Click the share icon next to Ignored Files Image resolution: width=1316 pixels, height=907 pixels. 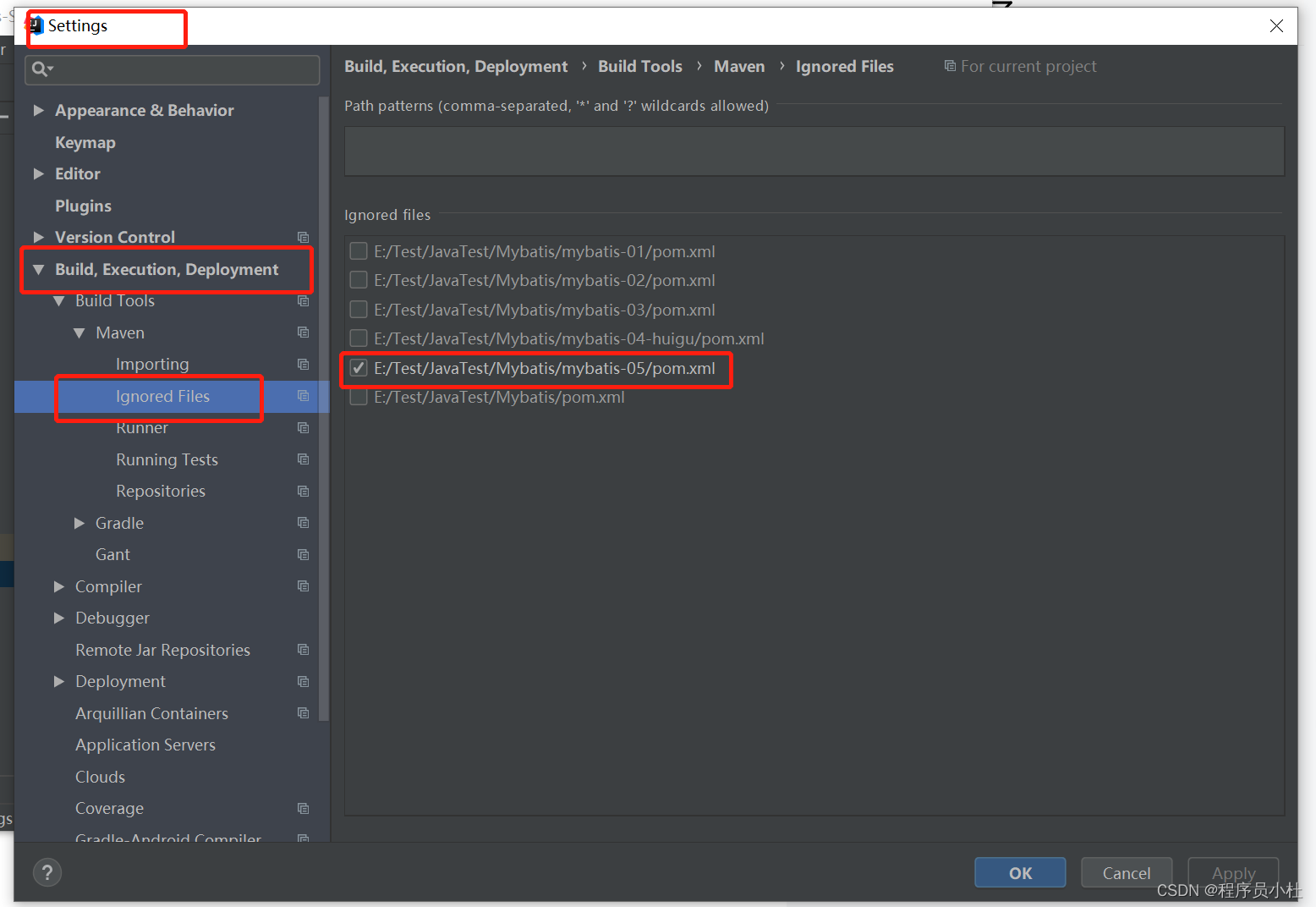pos(303,395)
